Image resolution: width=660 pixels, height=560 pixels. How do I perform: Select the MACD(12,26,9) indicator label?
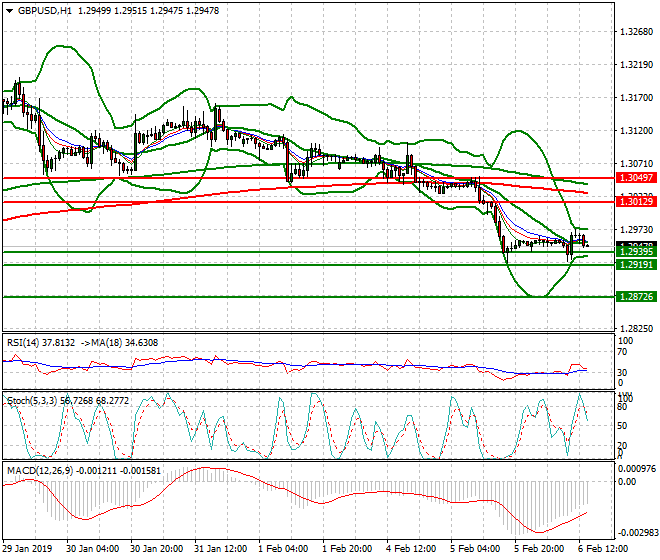click(84, 471)
